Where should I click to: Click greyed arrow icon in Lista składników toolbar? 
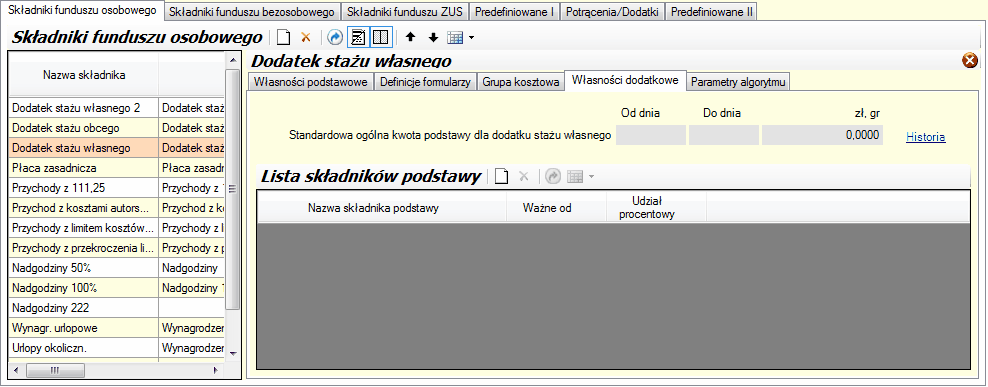pos(553,177)
